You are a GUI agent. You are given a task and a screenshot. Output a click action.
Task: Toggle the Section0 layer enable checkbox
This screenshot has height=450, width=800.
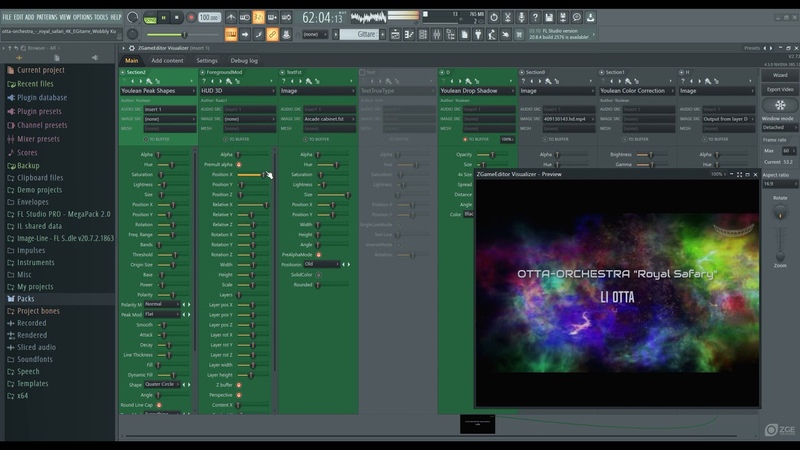[x=522, y=72]
